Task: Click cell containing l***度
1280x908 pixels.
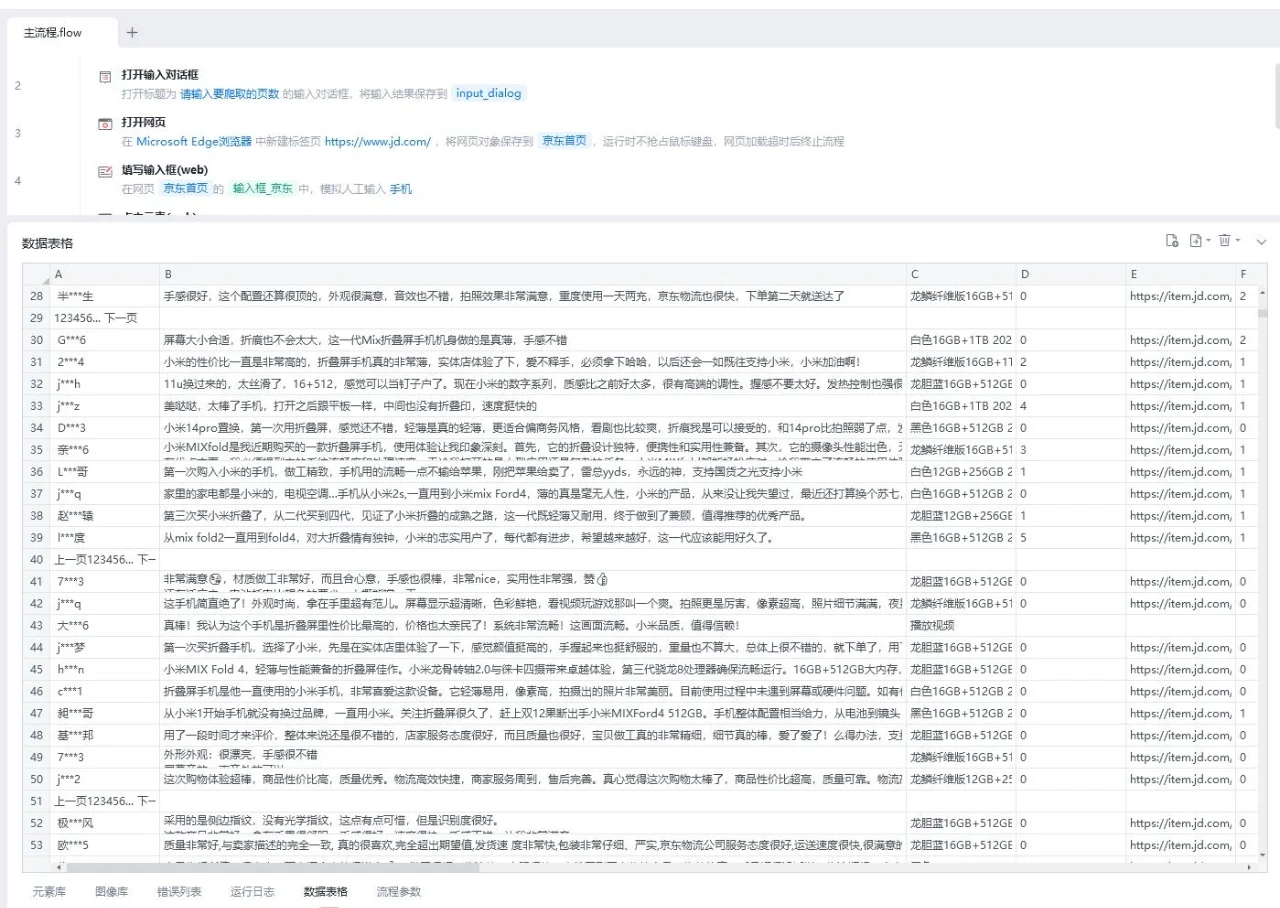Action: tap(105, 538)
